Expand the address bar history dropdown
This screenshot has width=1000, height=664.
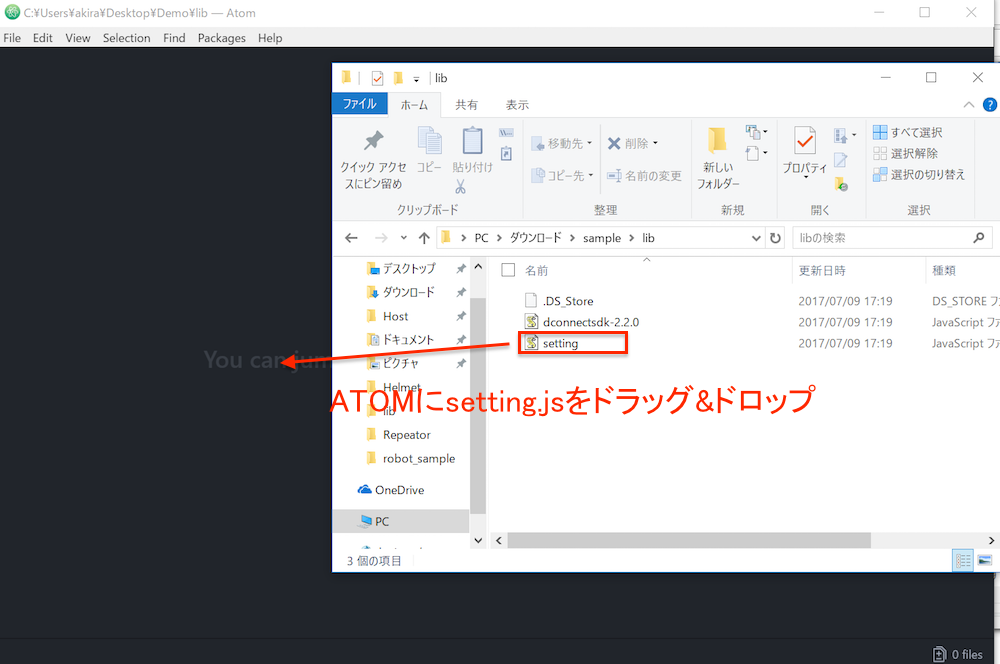pyautogui.click(x=757, y=238)
